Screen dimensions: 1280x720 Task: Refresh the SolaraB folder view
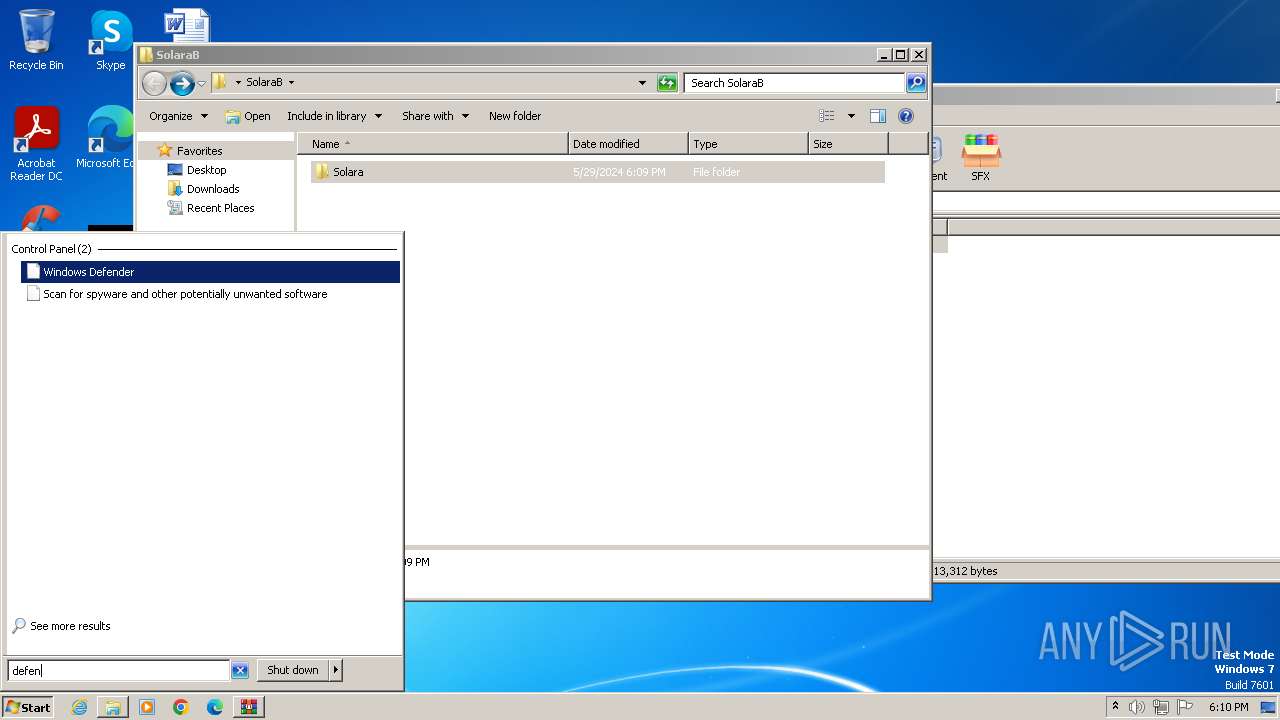click(x=667, y=83)
